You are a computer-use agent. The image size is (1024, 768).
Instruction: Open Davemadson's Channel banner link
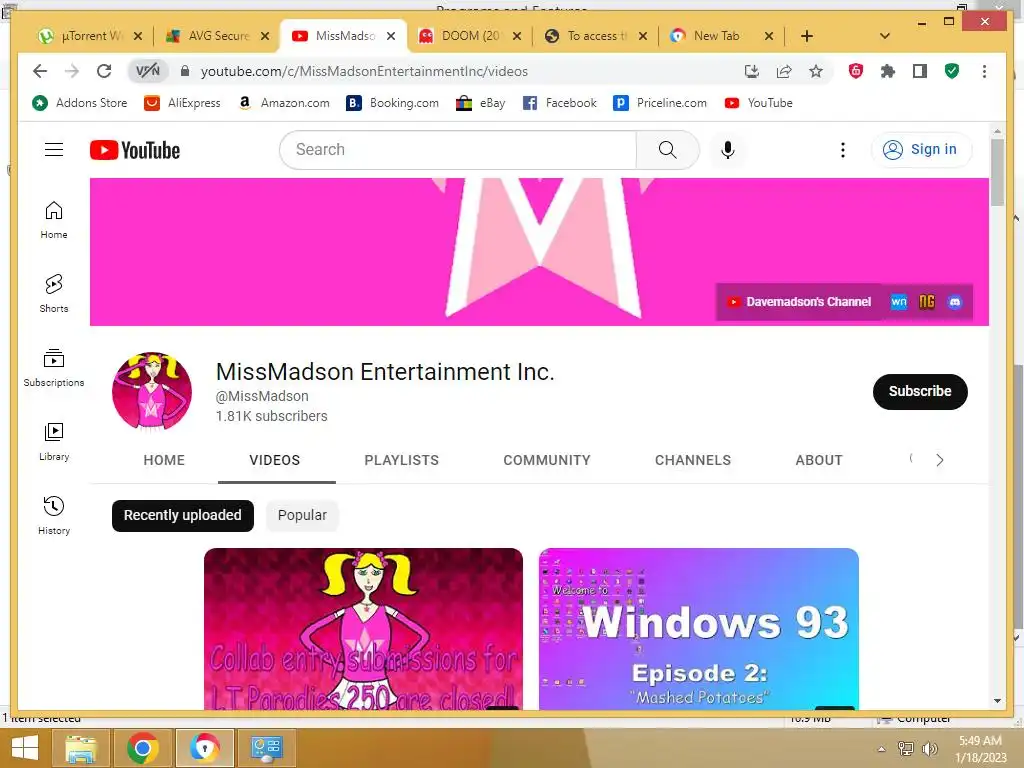tap(799, 302)
